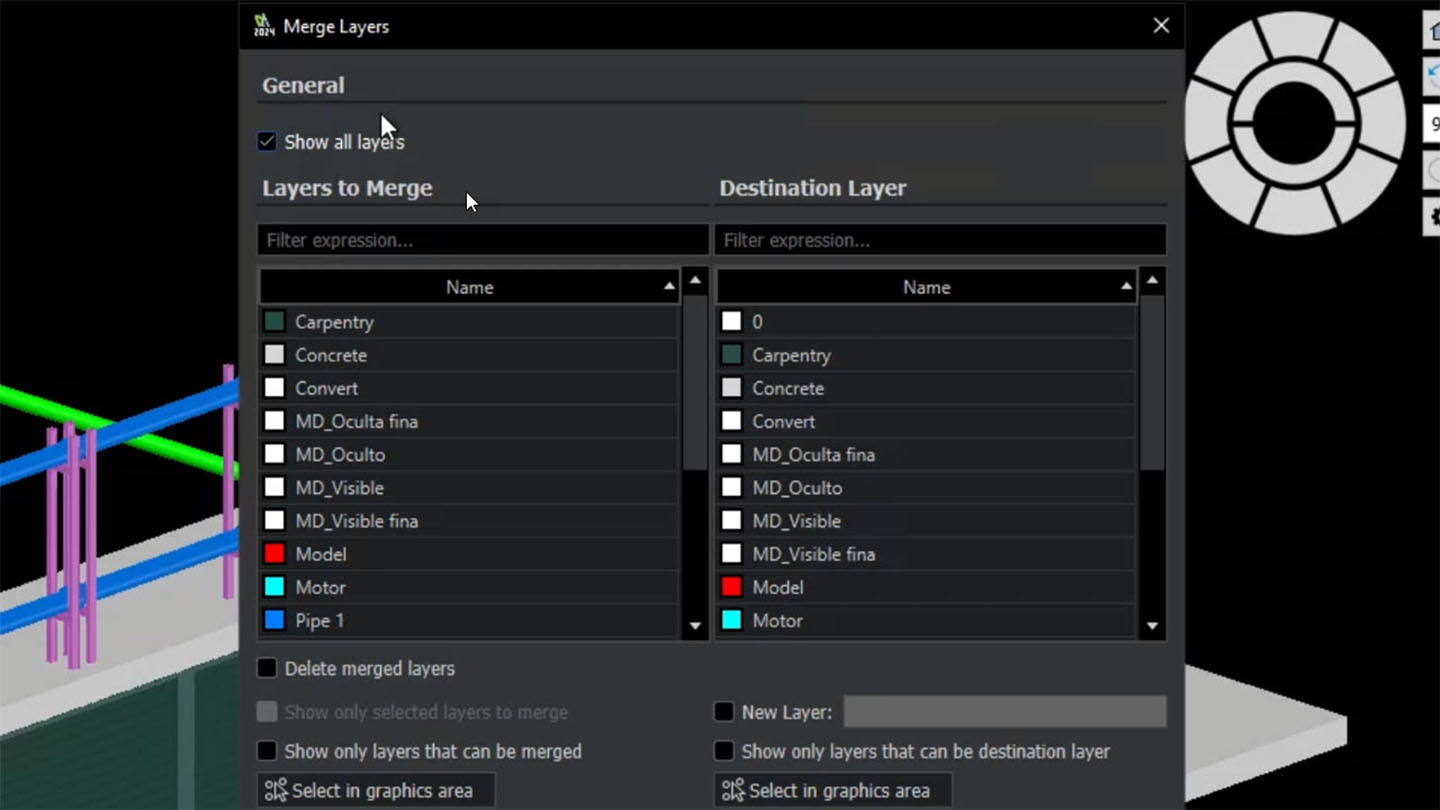Choose MD_Oculto in the Destination Layer list

(x=926, y=488)
